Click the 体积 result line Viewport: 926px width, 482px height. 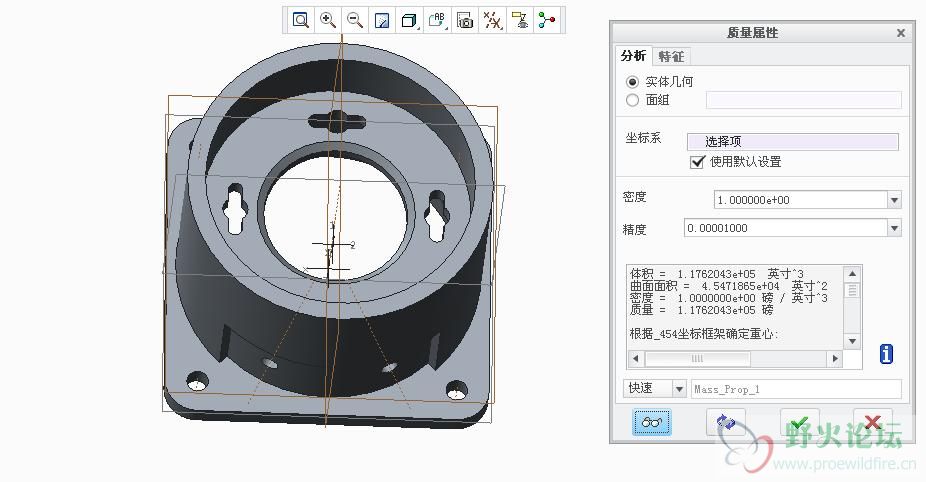point(716,274)
